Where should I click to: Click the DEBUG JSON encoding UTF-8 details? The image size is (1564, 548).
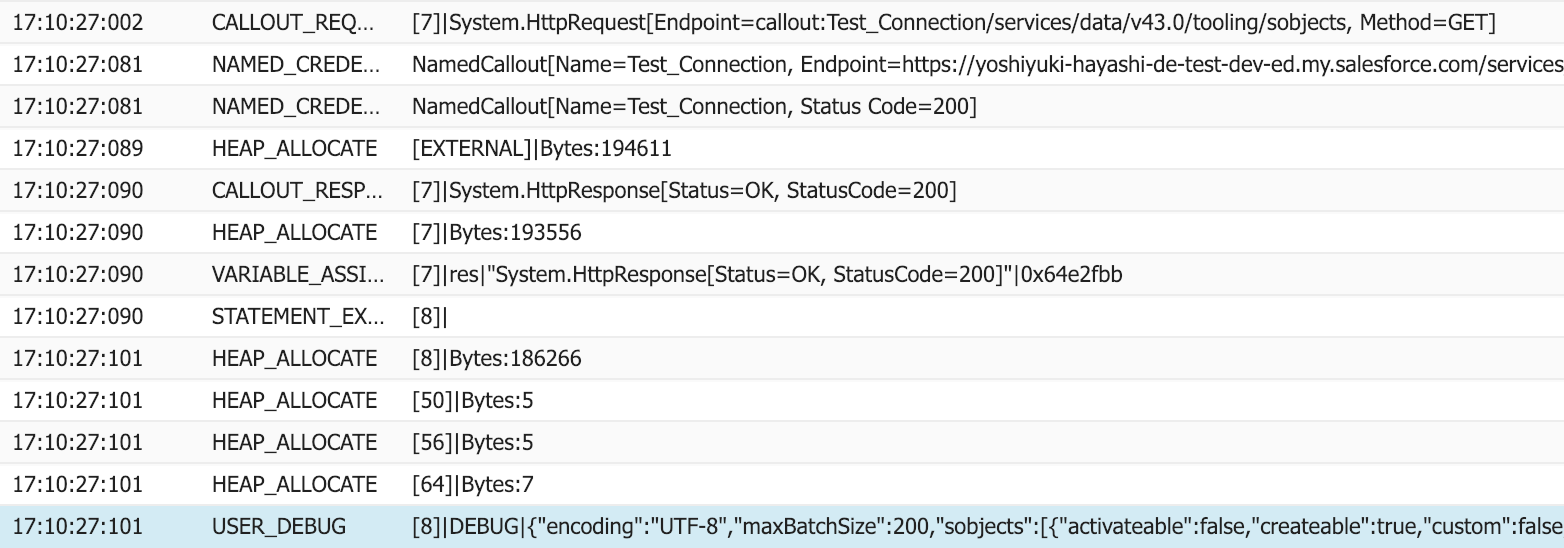[986, 527]
